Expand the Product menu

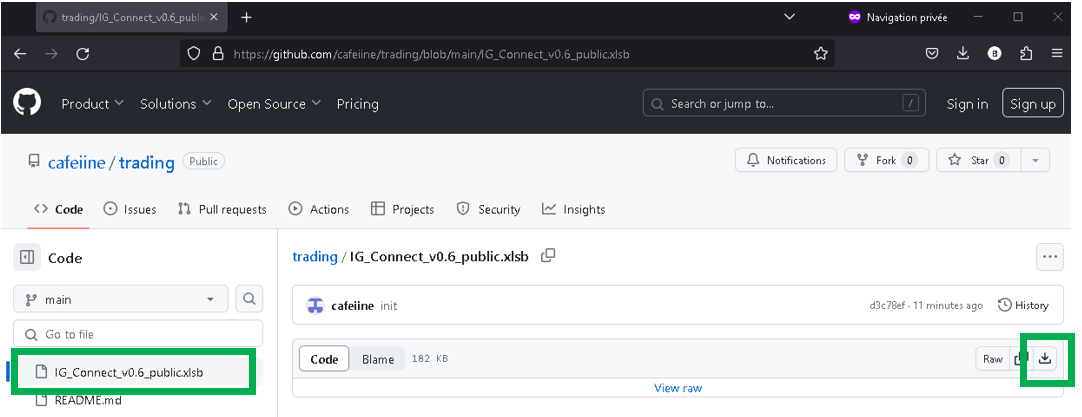tap(92, 104)
